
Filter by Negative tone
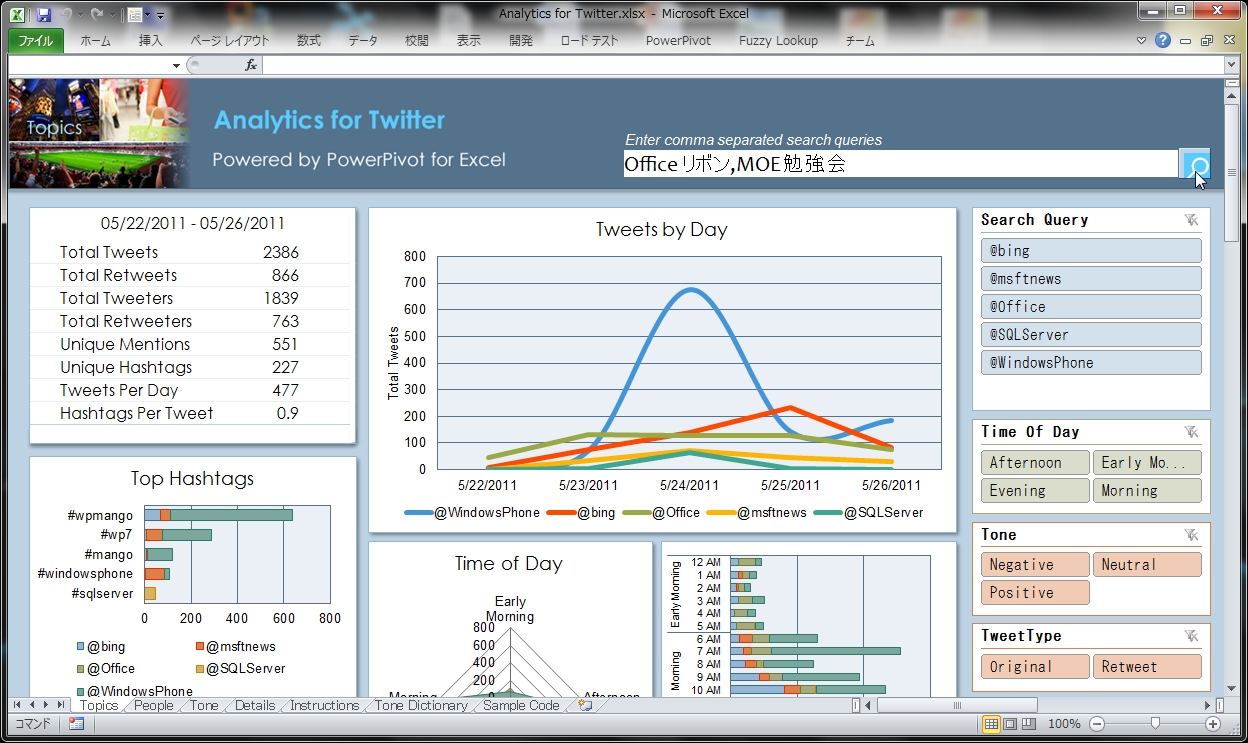(1035, 564)
